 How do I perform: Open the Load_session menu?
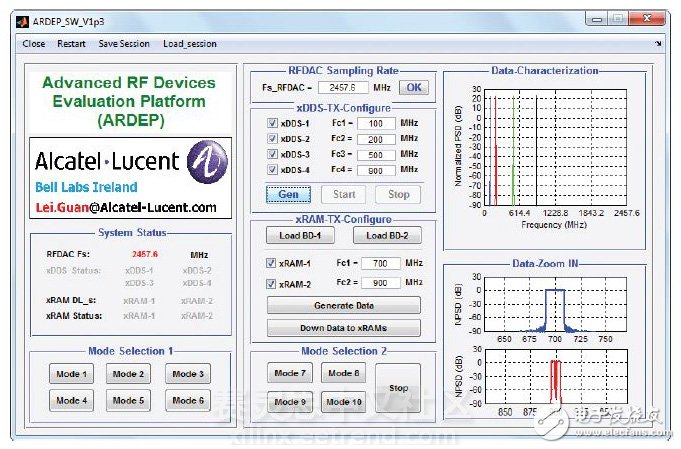click(190, 44)
